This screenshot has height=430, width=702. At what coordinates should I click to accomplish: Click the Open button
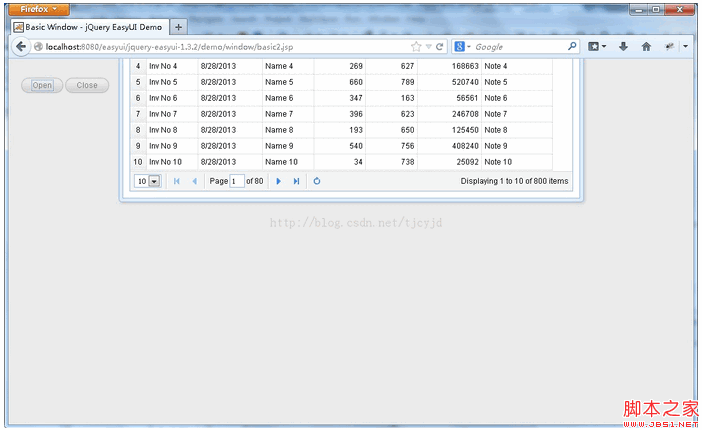click(42, 85)
